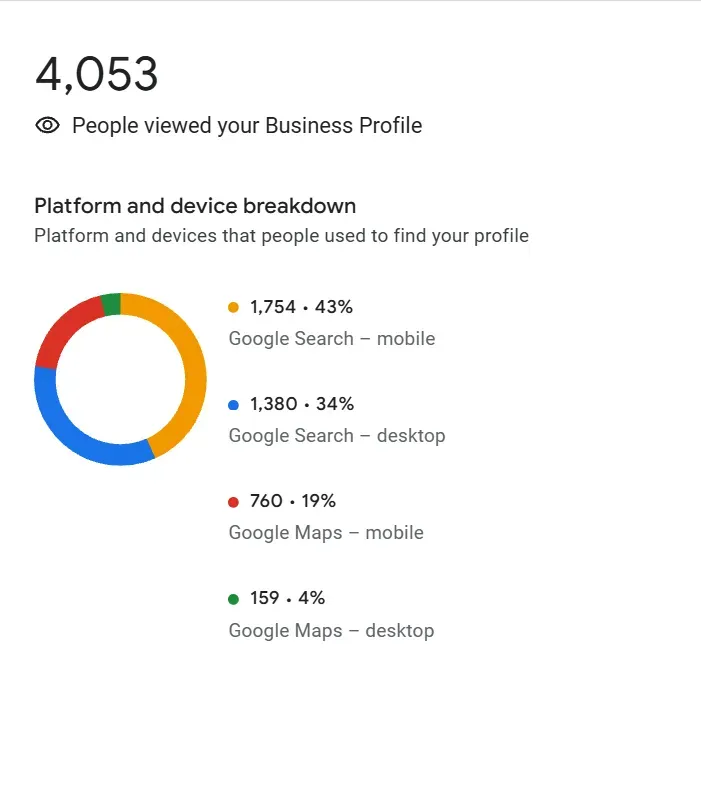Click "People viewed your Business Profile" text
701x796 pixels.
(x=247, y=126)
